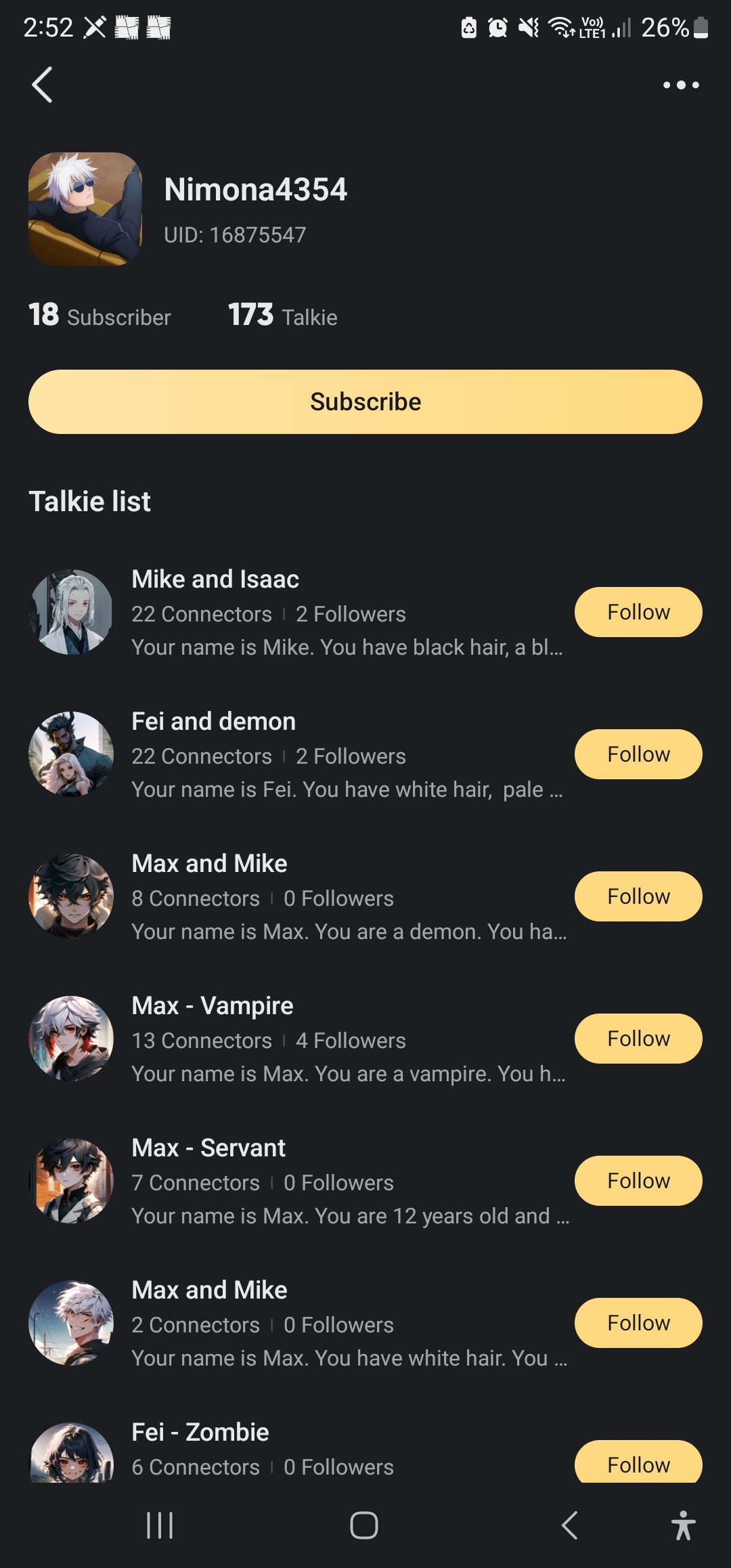Follow the Mike and Isaac talkie
This screenshot has width=731, height=1568.
pos(638,612)
